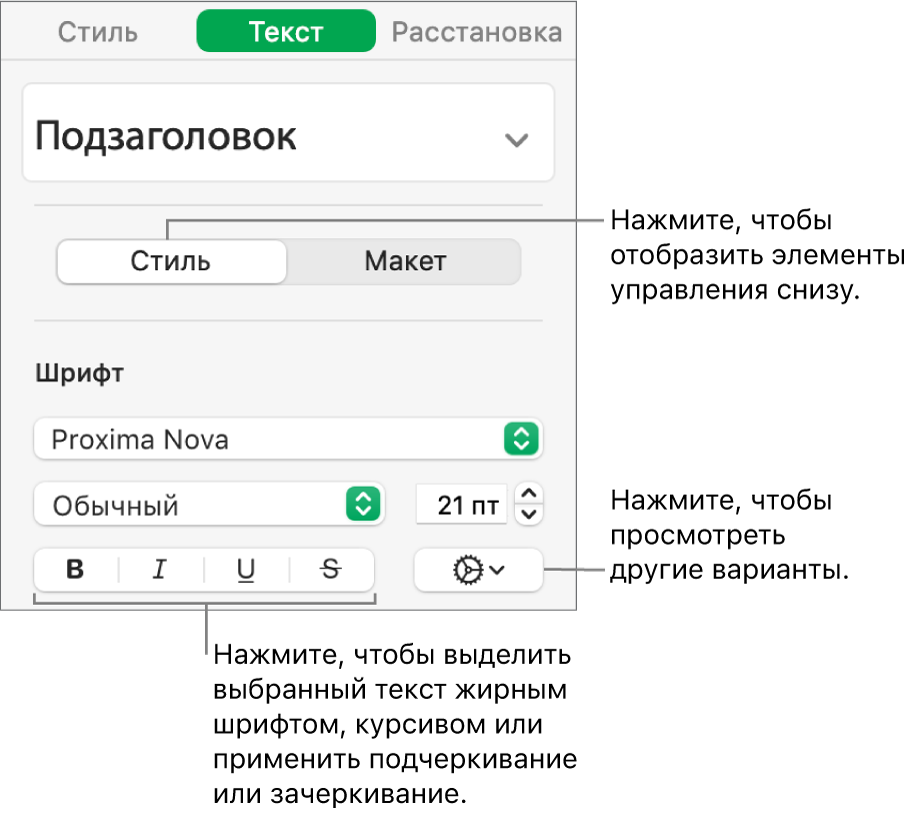Switch to the Стиль top tab
Image resolution: width=921 pixels, height=820 pixels.
pos(97,32)
